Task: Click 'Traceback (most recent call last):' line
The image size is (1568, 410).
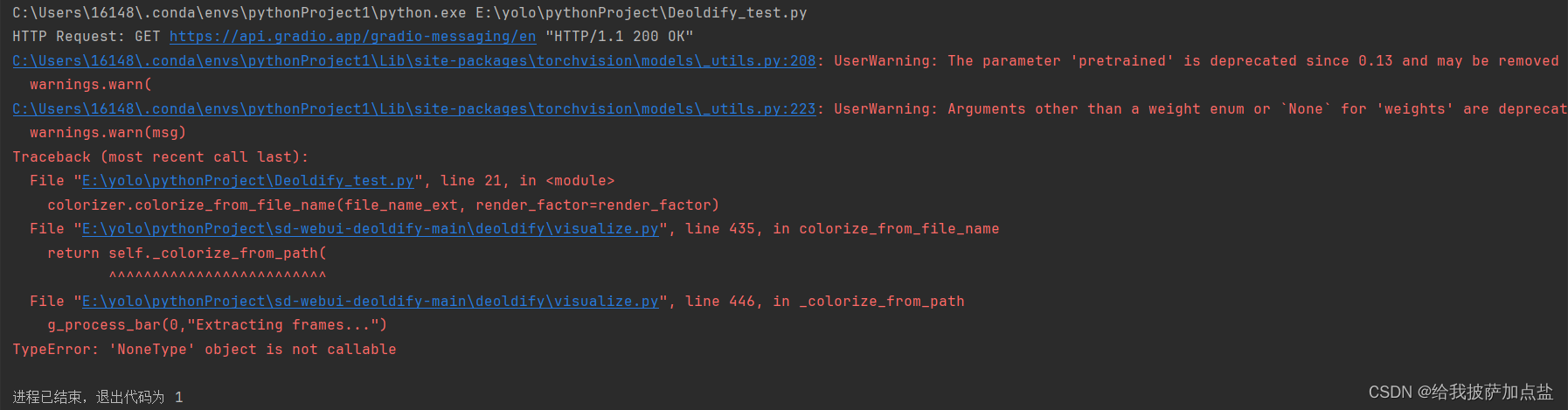Action: point(161,157)
